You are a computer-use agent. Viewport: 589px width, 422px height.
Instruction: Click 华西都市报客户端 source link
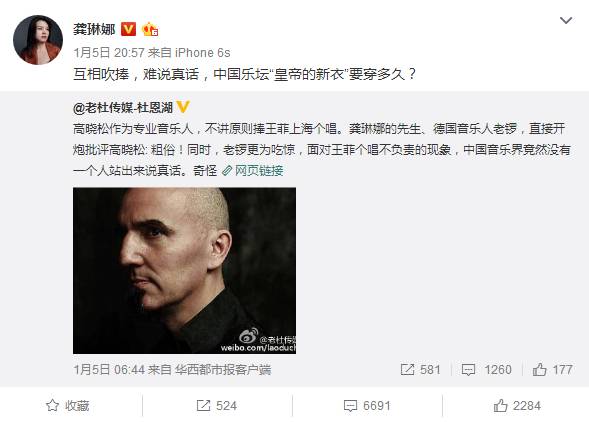(223, 370)
